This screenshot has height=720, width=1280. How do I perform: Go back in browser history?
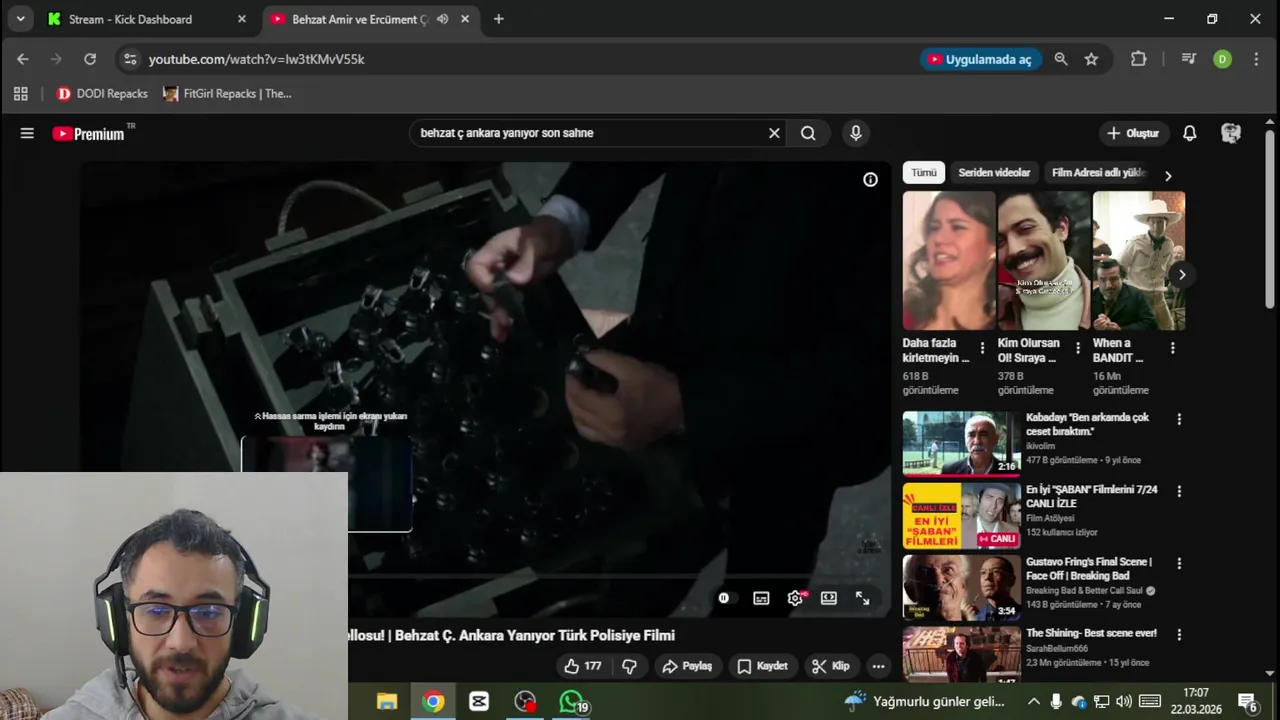(23, 59)
